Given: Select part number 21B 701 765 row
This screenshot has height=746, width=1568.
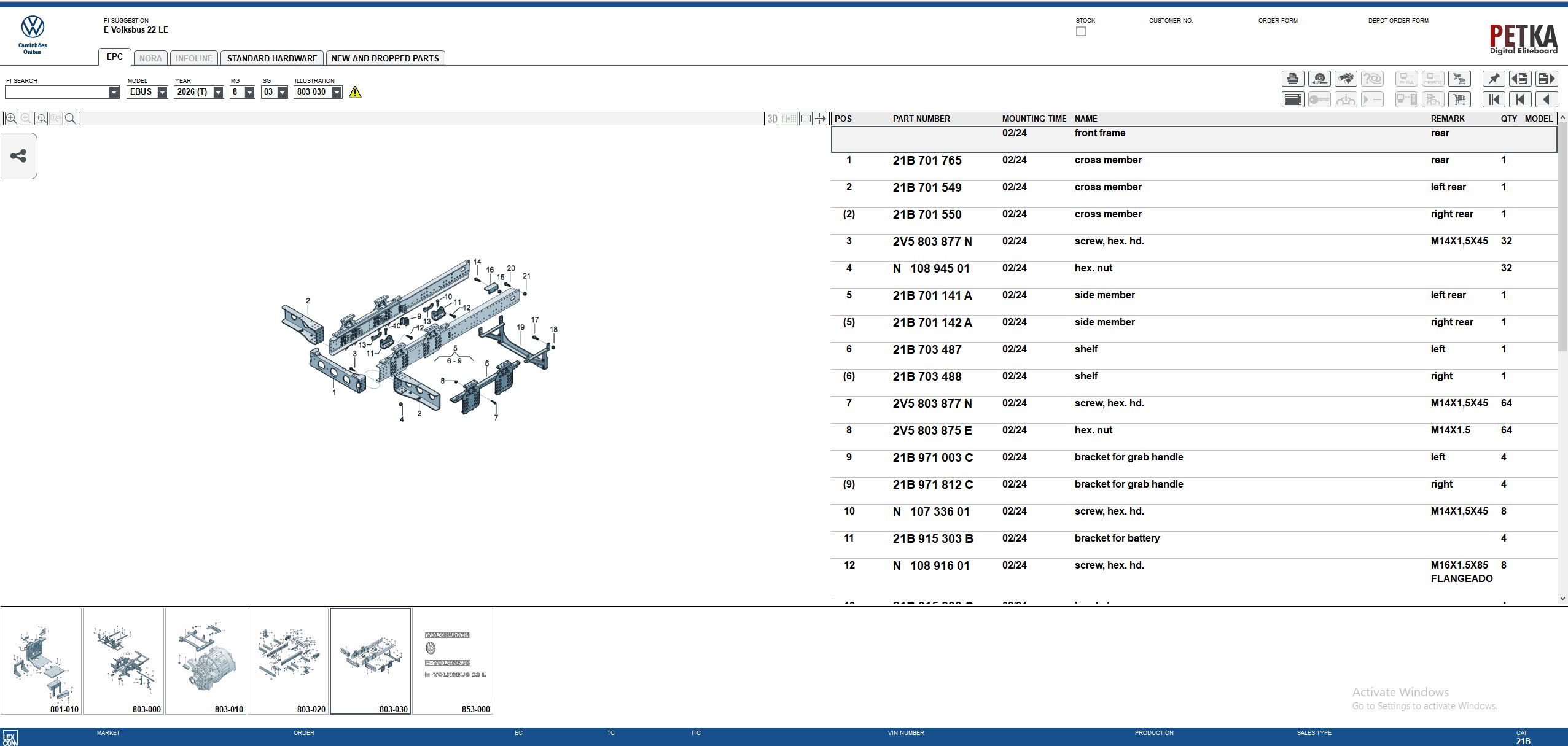Looking at the screenshot, I should click(927, 160).
